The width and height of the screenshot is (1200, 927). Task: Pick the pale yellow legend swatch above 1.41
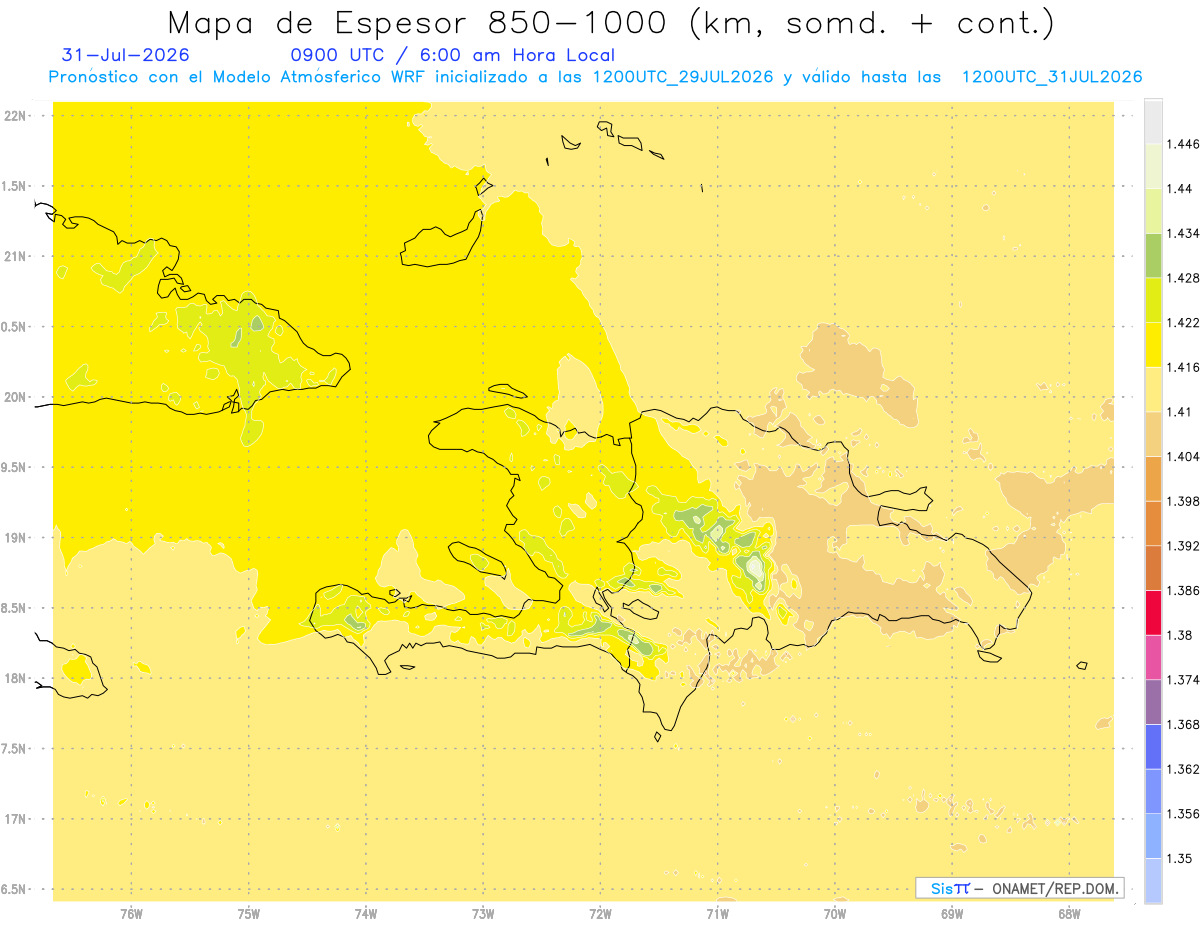pyautogui.click(x=1153, y=389)
